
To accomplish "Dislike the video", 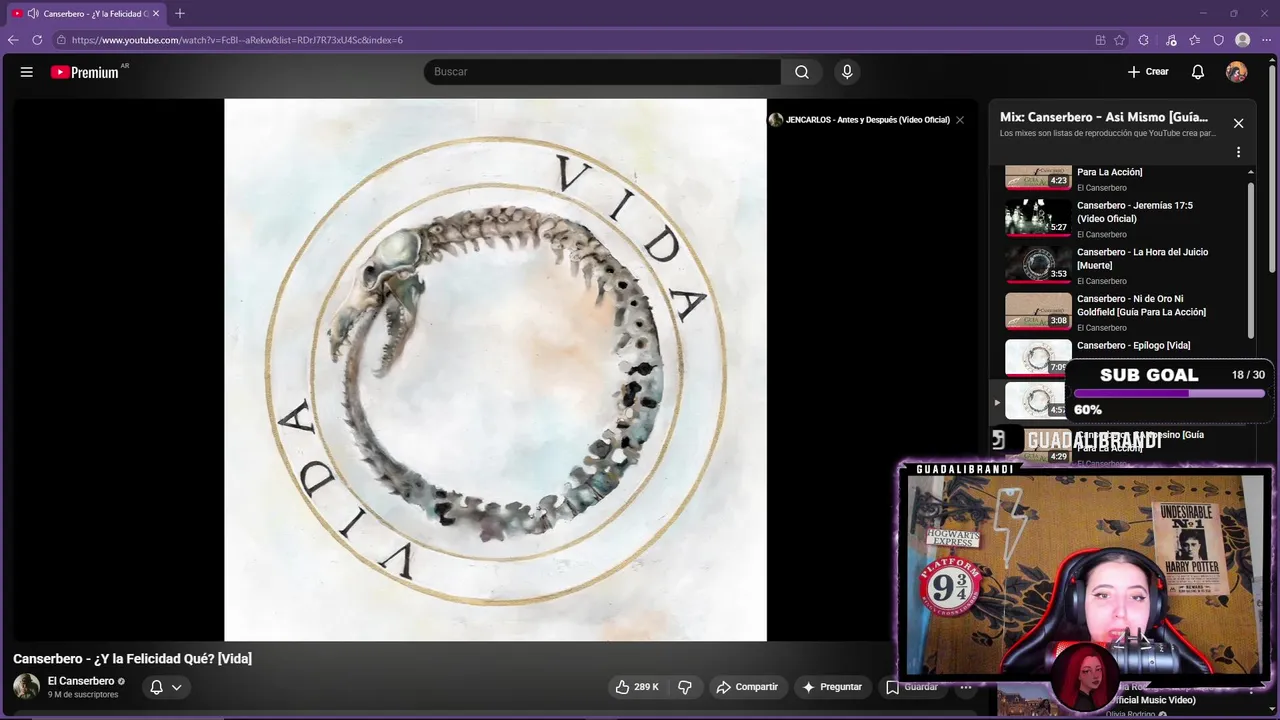I will [685, 687].
